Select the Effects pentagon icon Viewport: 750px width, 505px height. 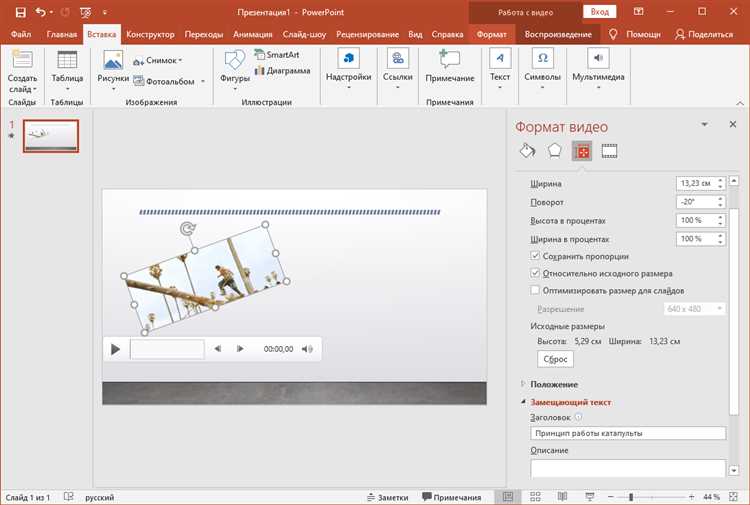554,151
